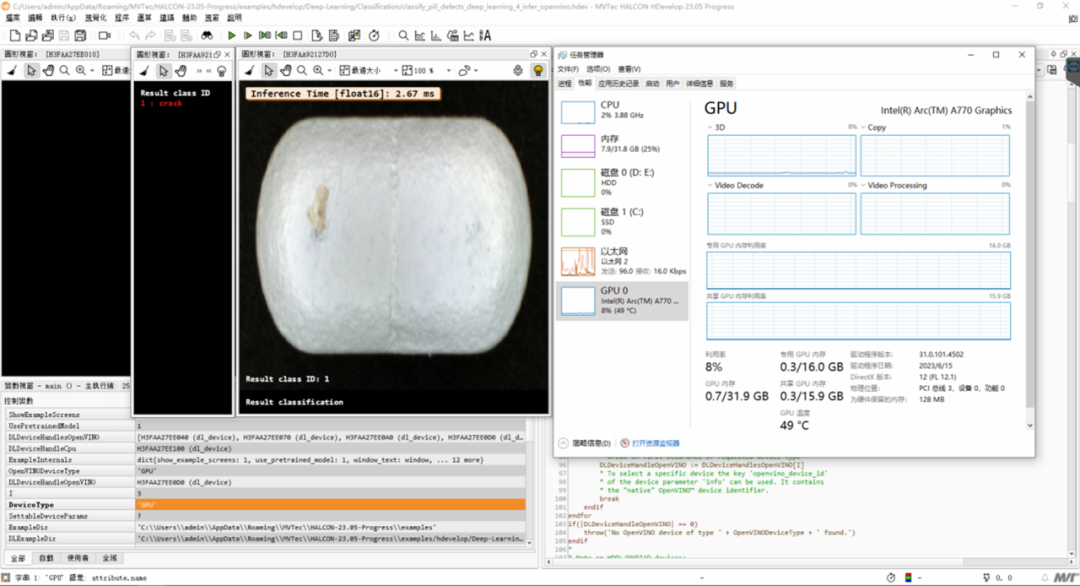
Task: Click the Save program floppy disk icon
Action: click(x=64, y=35)
